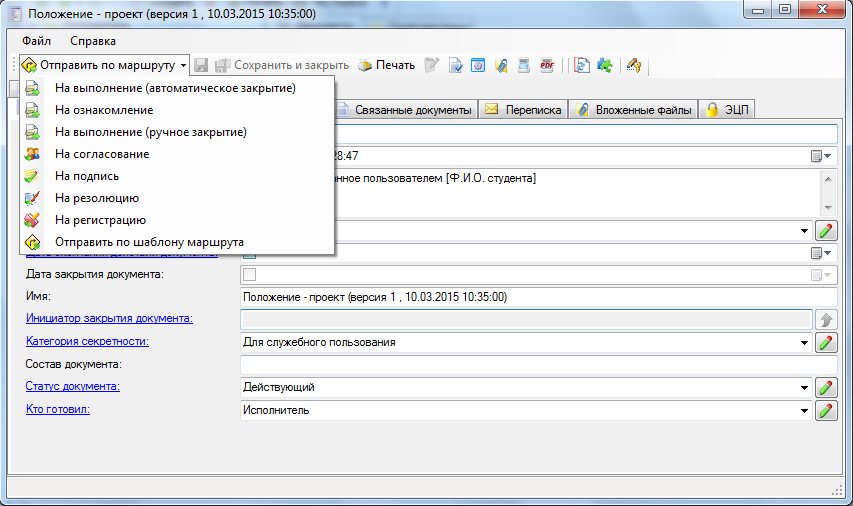This screenshot has height=506, width=853.
Task: Expand the Статус документа combo box
Action: coord(804,388)
